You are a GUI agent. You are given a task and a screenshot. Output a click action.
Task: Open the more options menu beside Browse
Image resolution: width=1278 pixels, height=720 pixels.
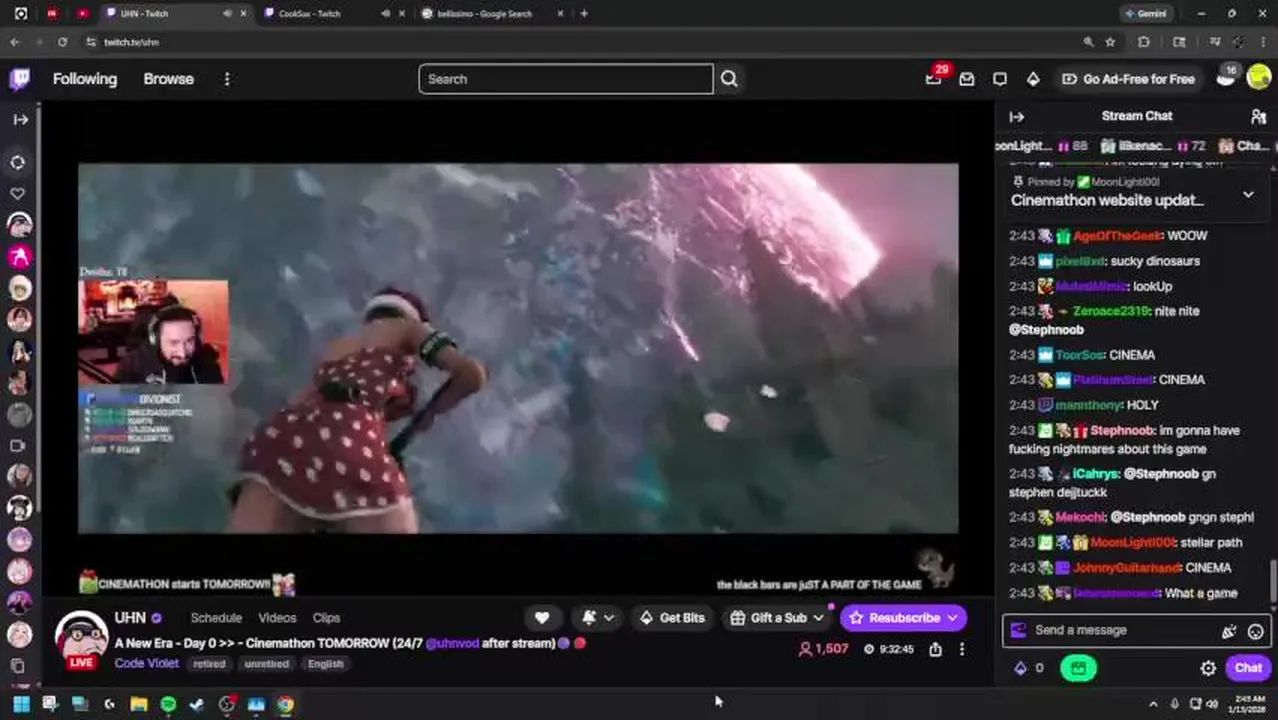[x=227, y=79]
